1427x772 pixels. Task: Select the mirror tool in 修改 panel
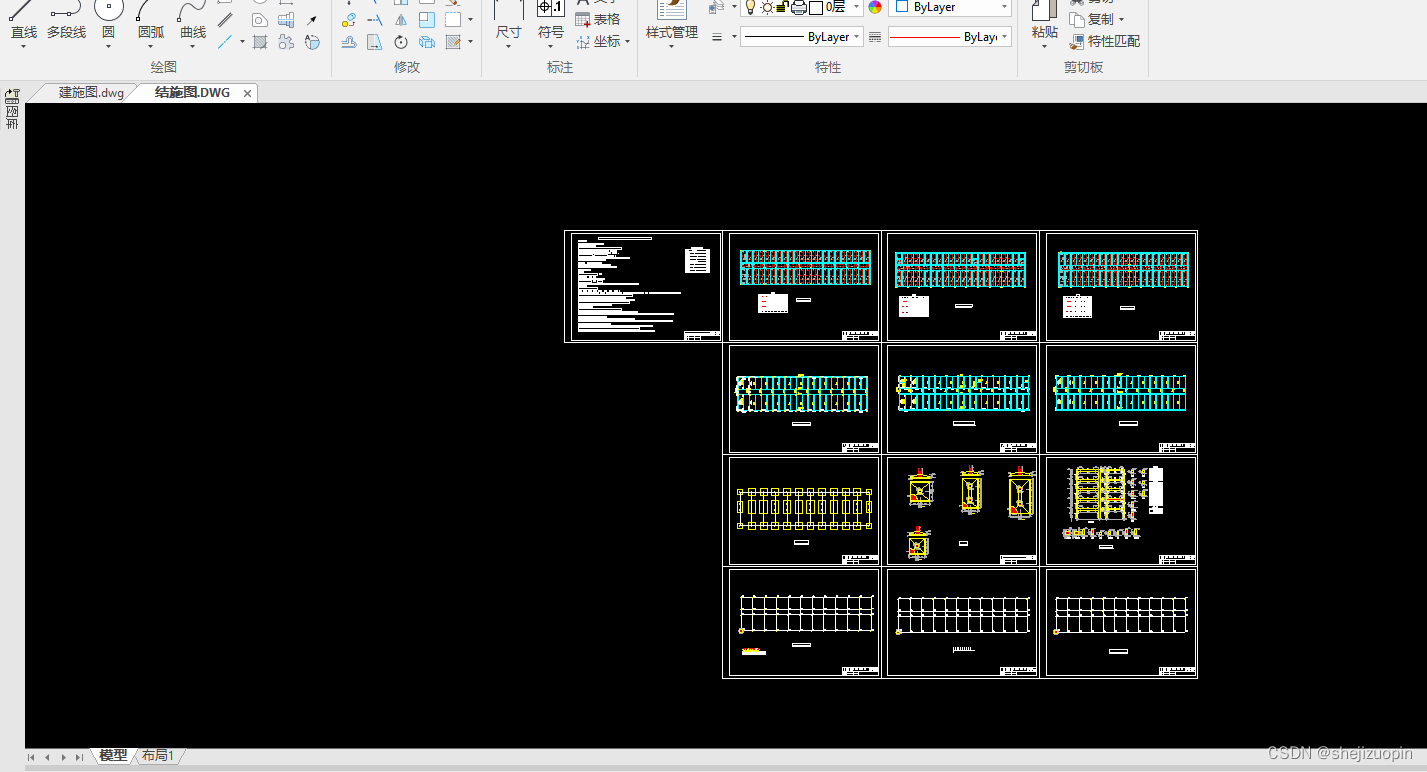(x=401, y=20)
